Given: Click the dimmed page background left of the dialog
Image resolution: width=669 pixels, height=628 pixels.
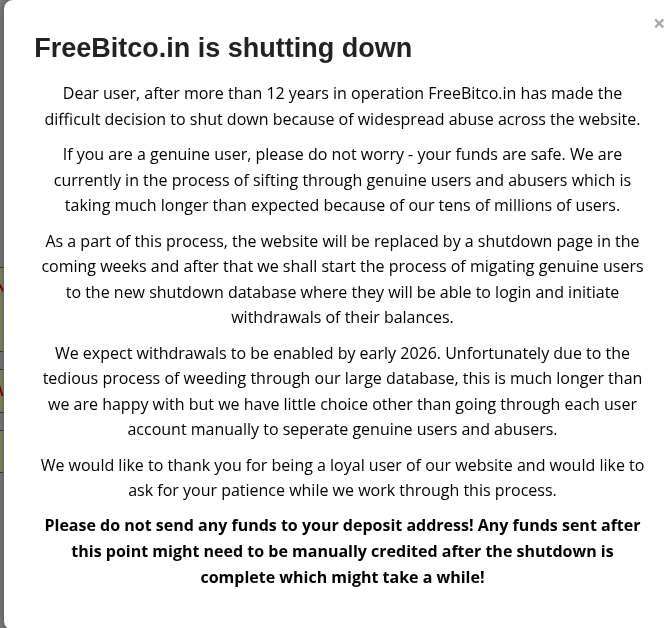Looking at the screenshot, I should (x=1, y=171).
